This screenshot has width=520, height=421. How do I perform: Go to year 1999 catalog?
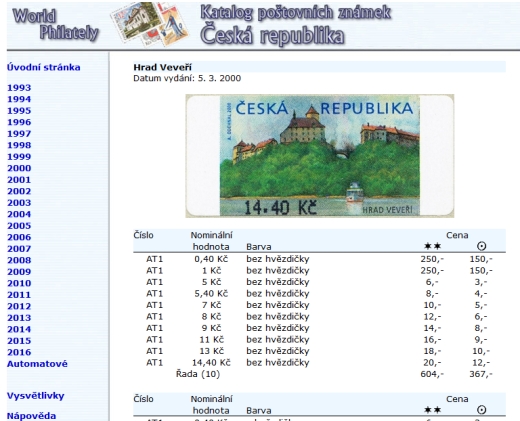tap(19, 157)
